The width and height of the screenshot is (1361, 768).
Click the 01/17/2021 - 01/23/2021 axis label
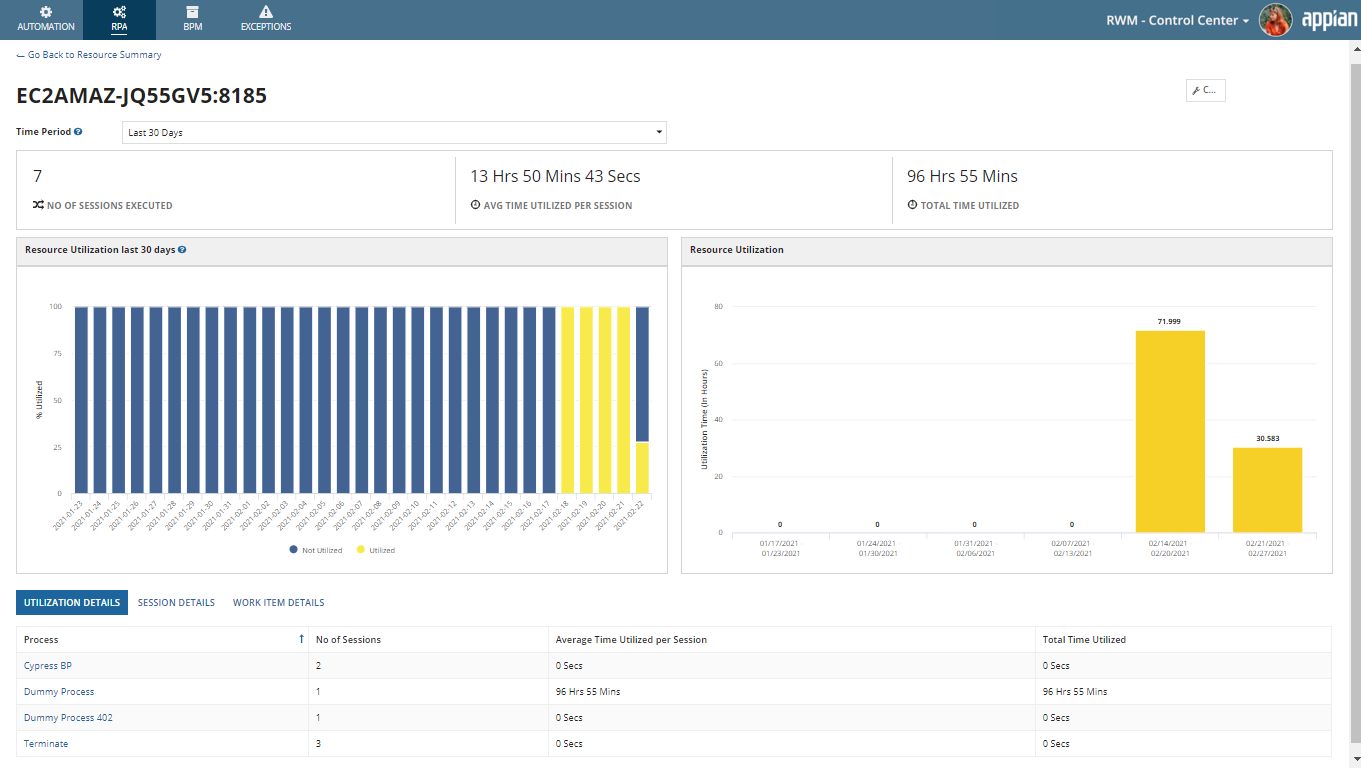780,547
